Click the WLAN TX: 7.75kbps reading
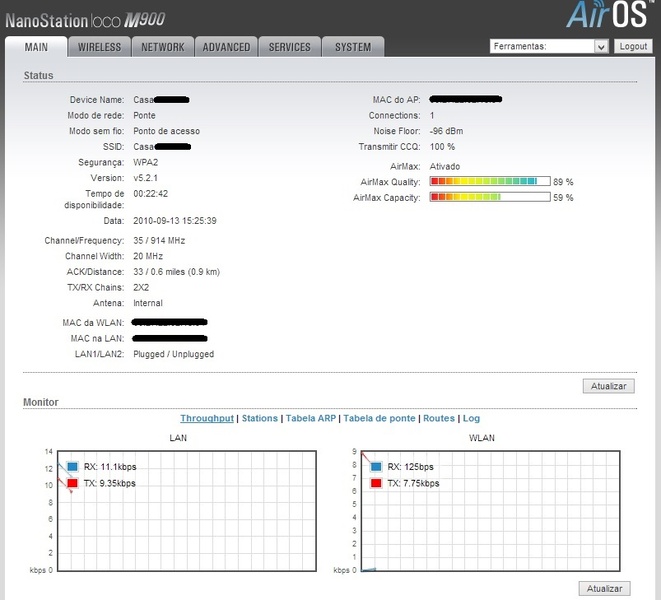Image resolution: width=661 pixels, height=600 pixels. pyautogui.click(x=414, y=483)
